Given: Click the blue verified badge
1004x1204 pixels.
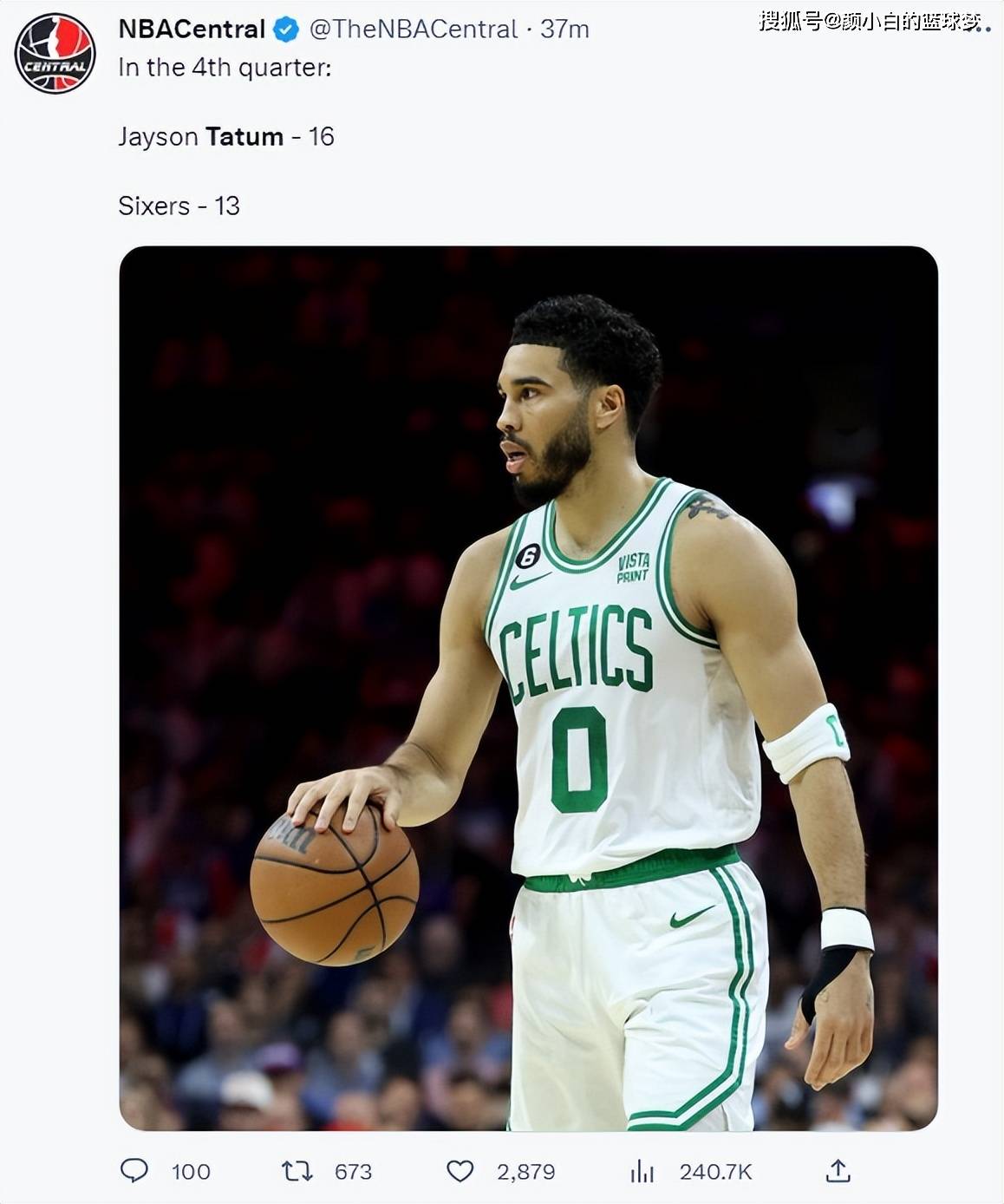Looking at the screenshot, I should click(x=286, y=29).
